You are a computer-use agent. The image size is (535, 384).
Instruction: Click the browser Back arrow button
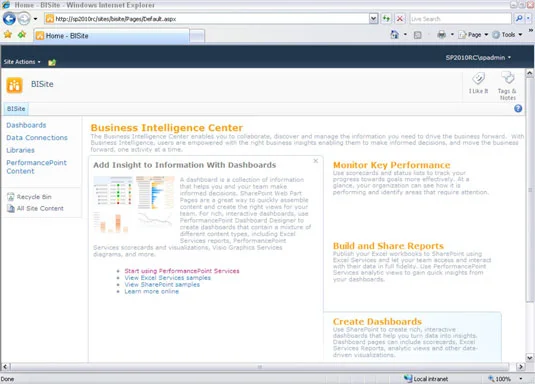tap(9, 18)
